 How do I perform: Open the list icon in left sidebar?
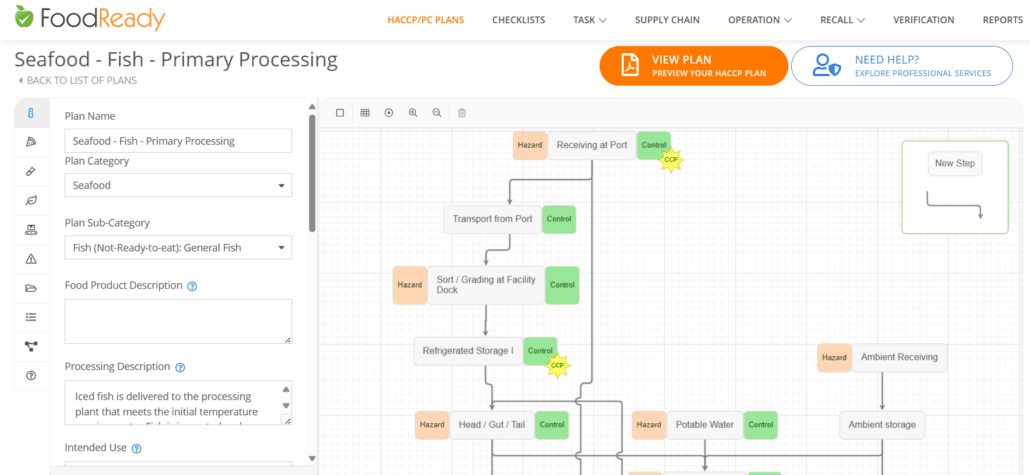click(x=32, y=317)
